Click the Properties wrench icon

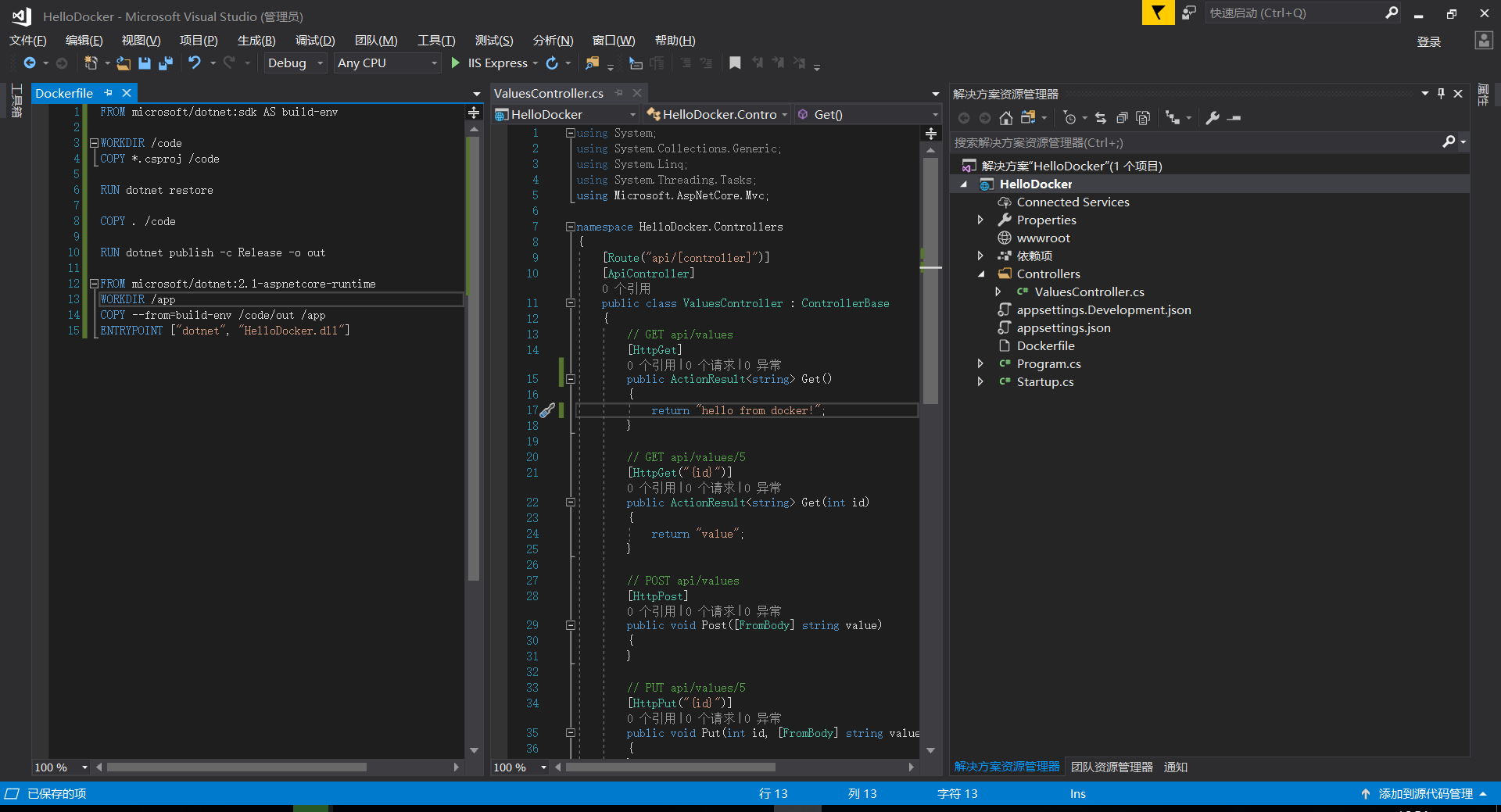(x=1213, y=118)
